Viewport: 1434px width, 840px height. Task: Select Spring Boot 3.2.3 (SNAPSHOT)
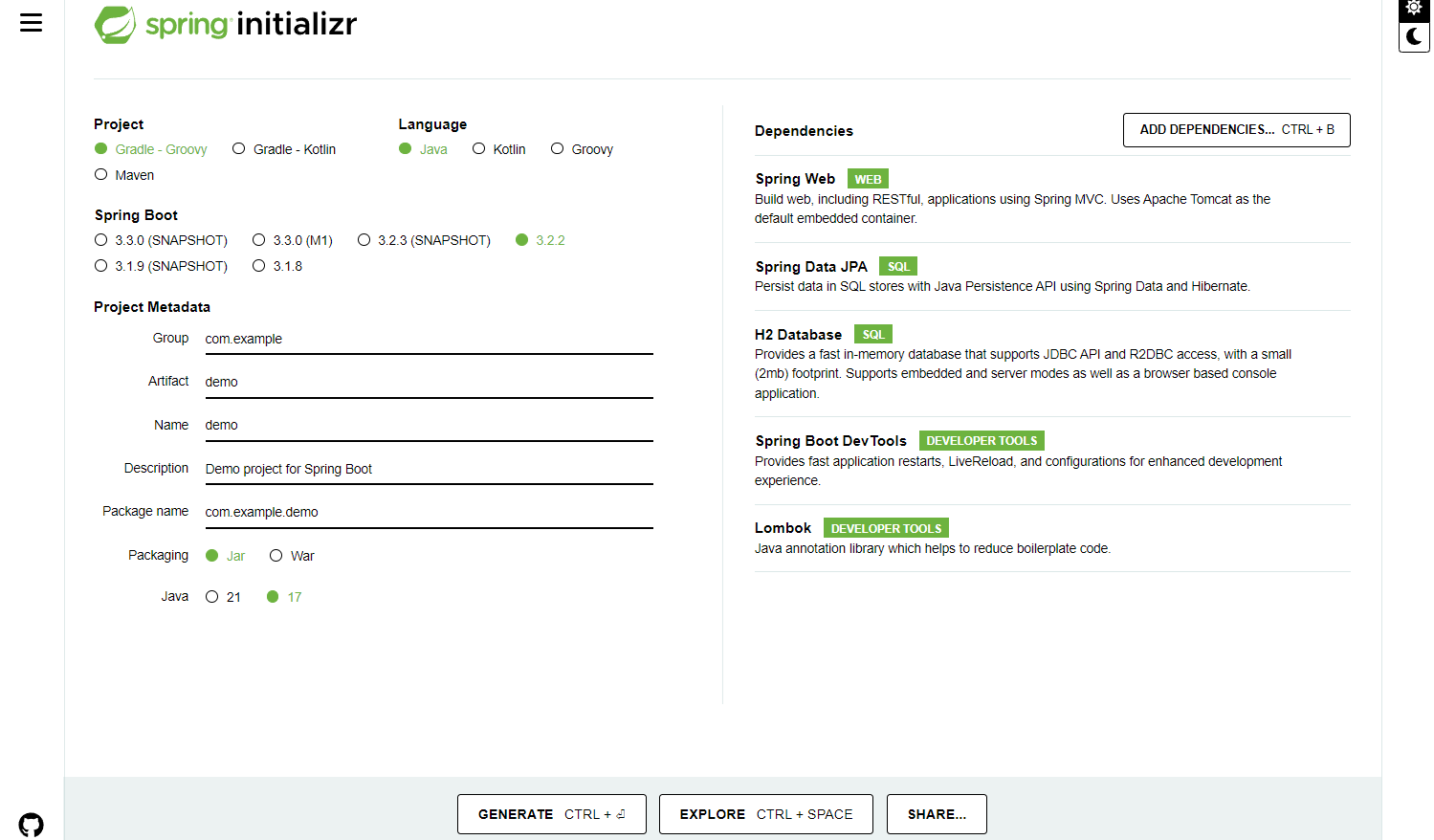(x=424, y=240)
